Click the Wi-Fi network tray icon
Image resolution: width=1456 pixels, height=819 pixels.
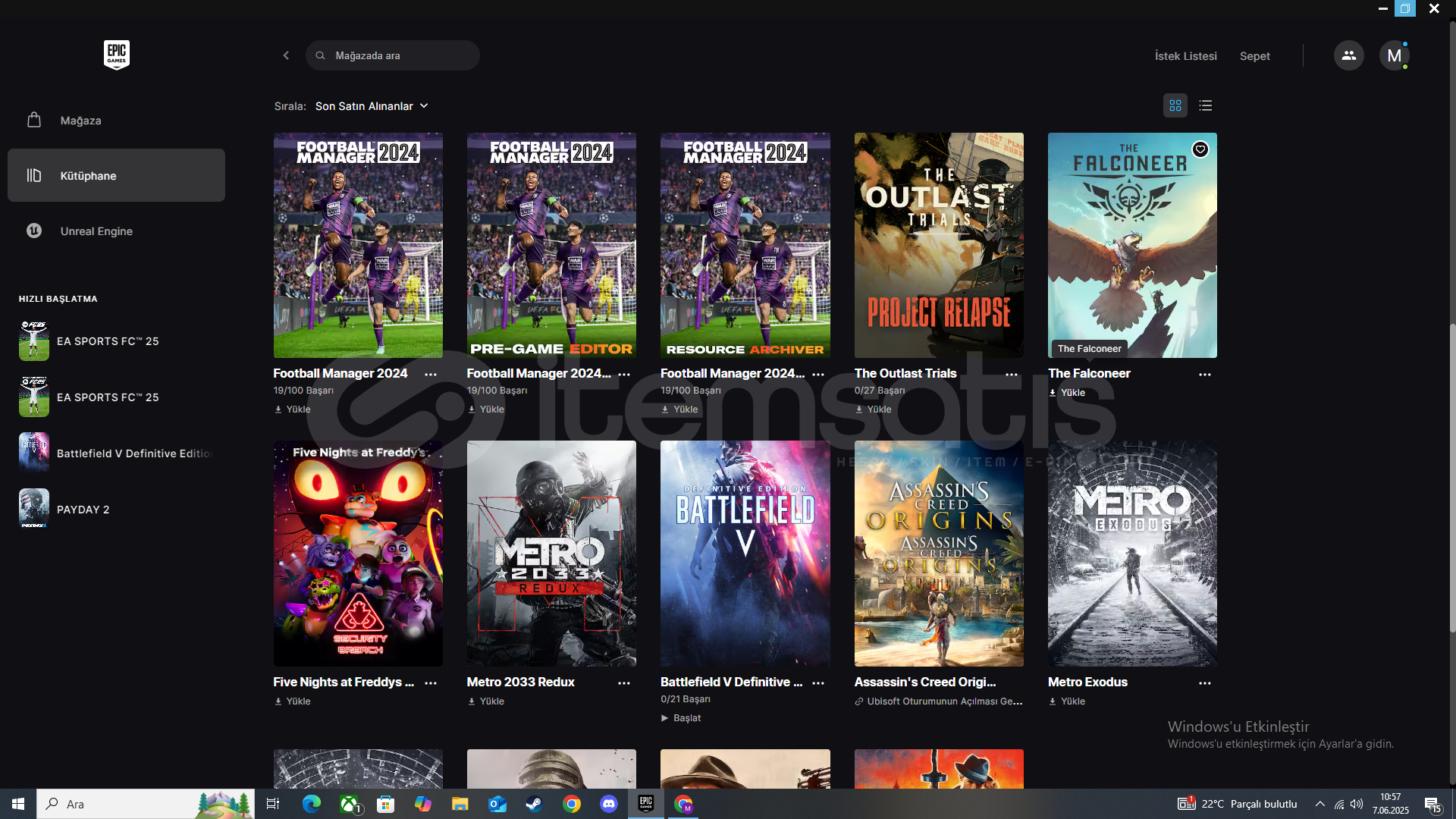1339,804
